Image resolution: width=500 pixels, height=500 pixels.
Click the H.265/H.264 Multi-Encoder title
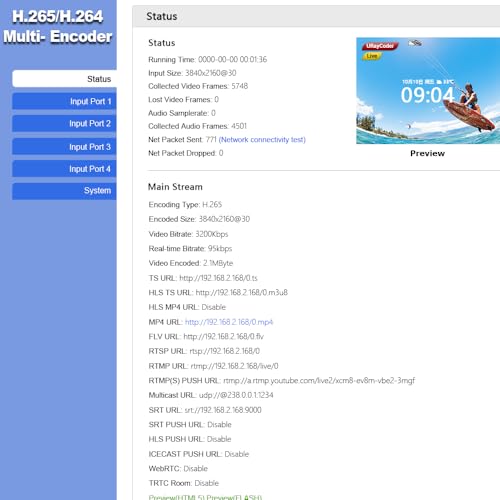[58, 27]
